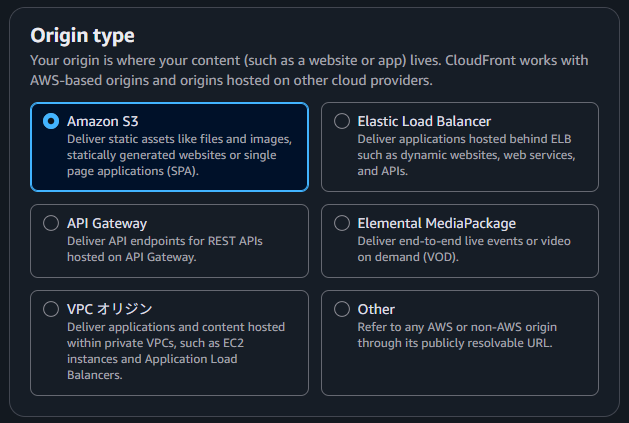Click the ELB dynamic websites description text
Screen dimensions: 629x423
466,155
